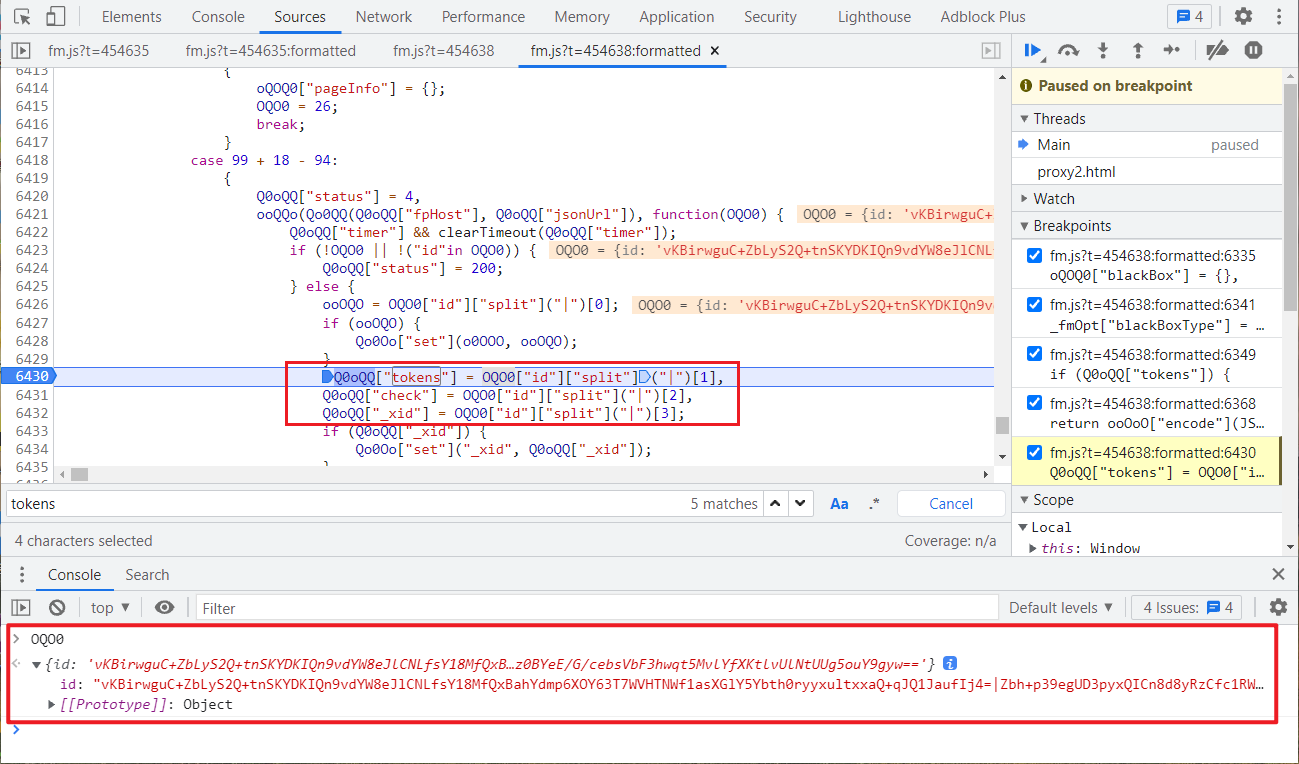Open the Performance panel tab
The image size is (1299, 764).
(x=483, y=17)
